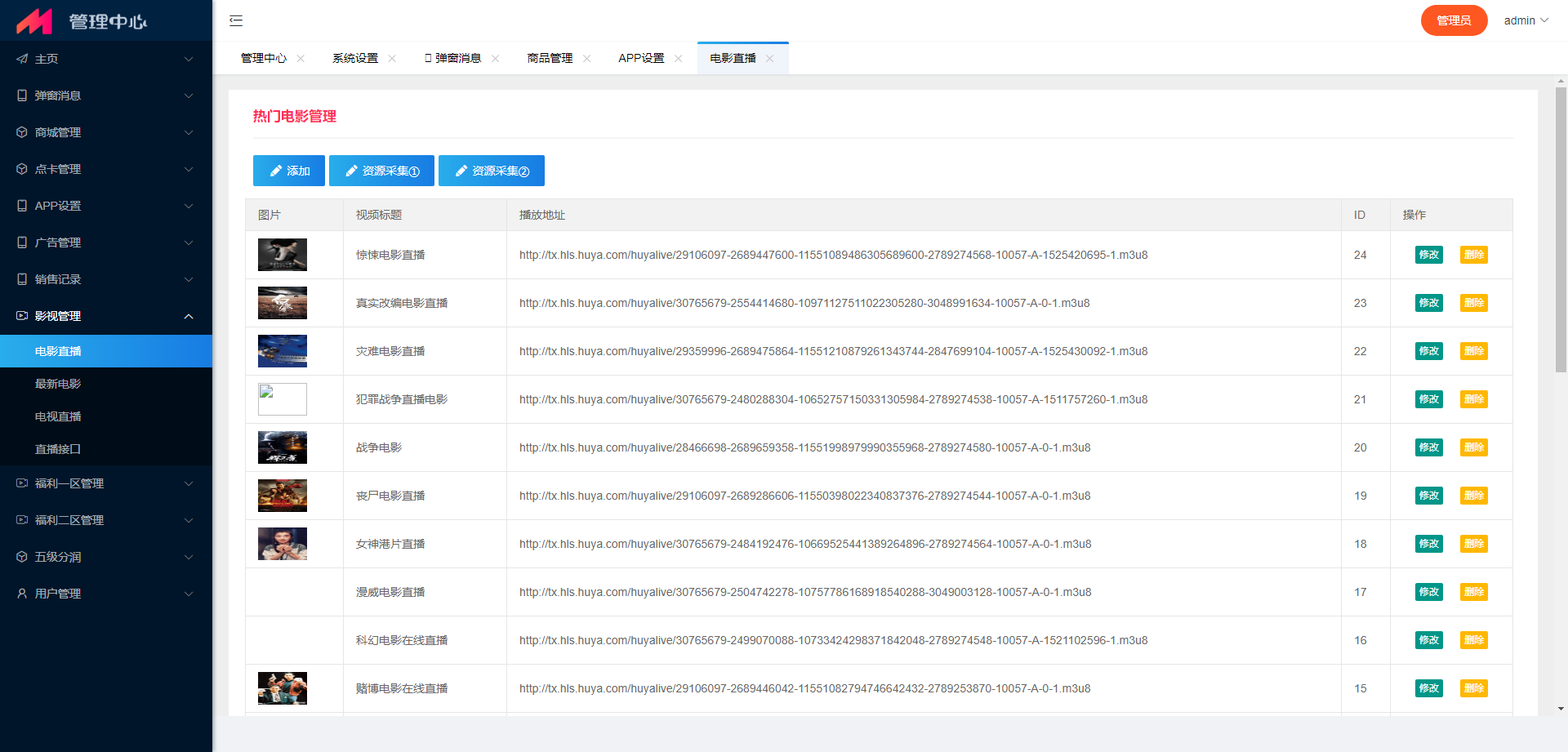Open the admin user dropdown

point(1525,20)
